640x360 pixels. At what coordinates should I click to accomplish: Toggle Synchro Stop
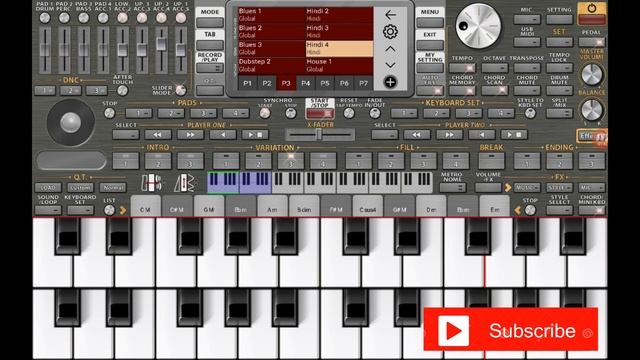click(291, 113)
